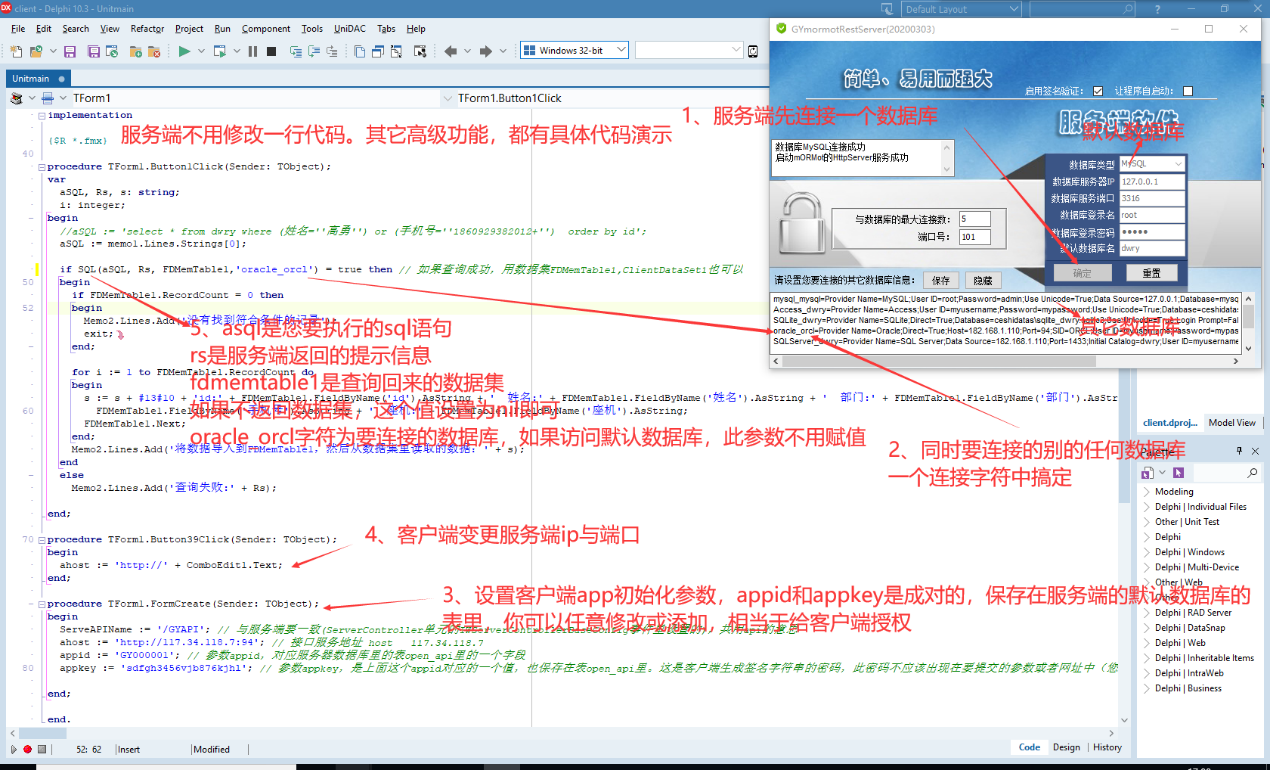The height and width of the screenshot is (770, 1270).
Task: Click the Open file toolbar icon
Action: pyautogui.click(x=36, y=51)
